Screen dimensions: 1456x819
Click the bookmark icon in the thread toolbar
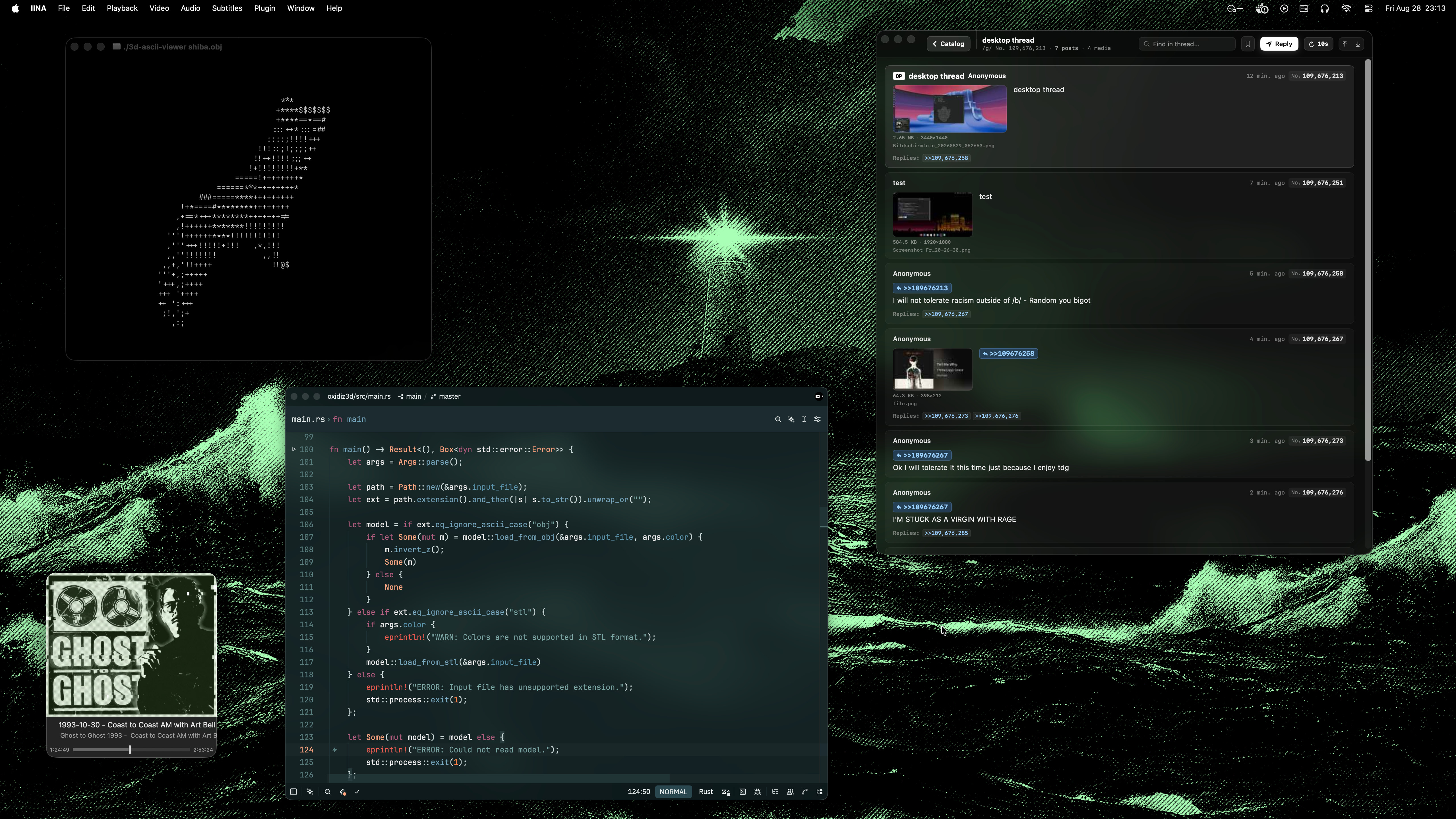tap(1248, 44)
